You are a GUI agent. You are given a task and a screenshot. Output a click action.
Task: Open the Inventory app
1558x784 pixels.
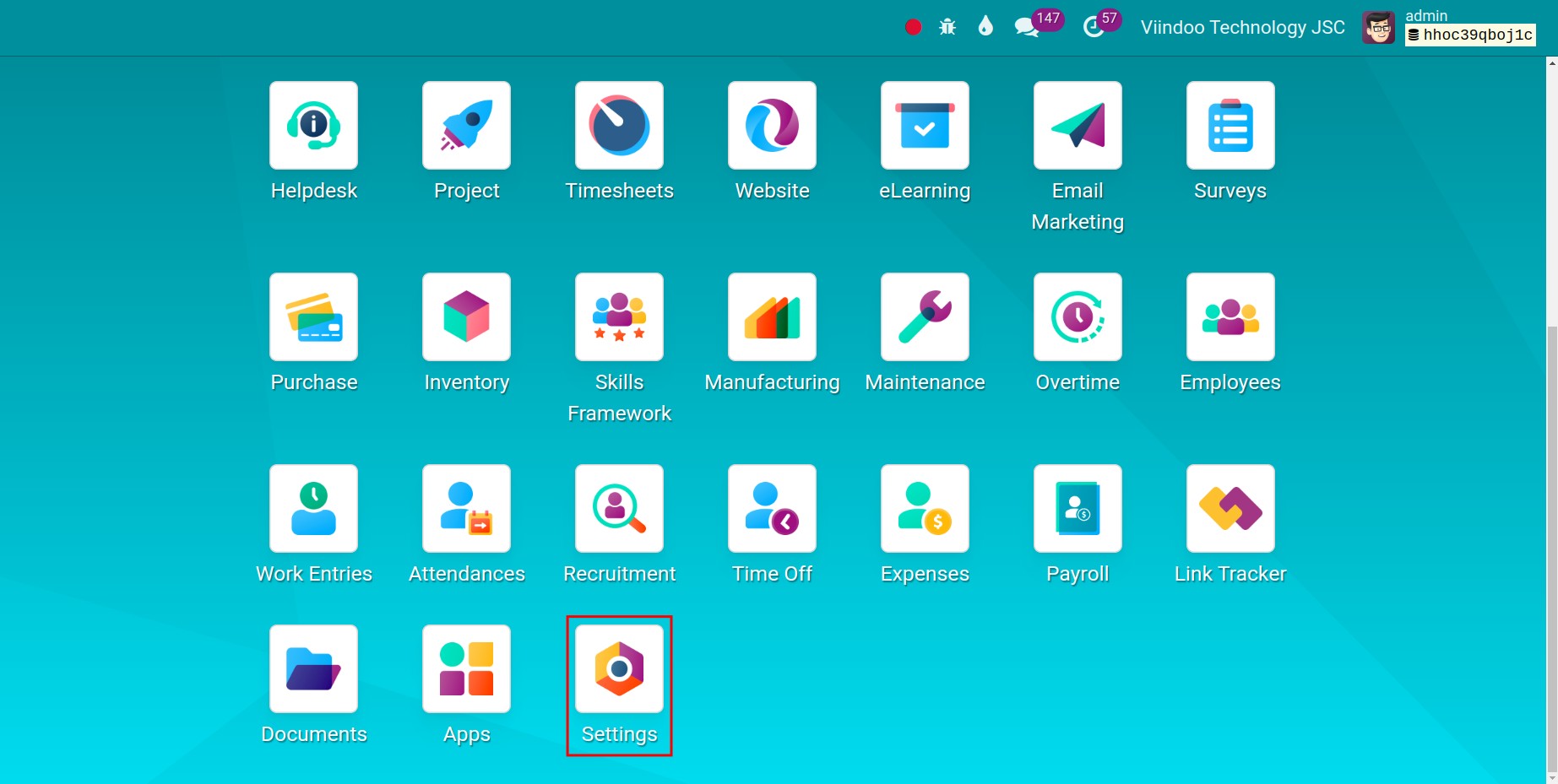(x=466, y=317)
